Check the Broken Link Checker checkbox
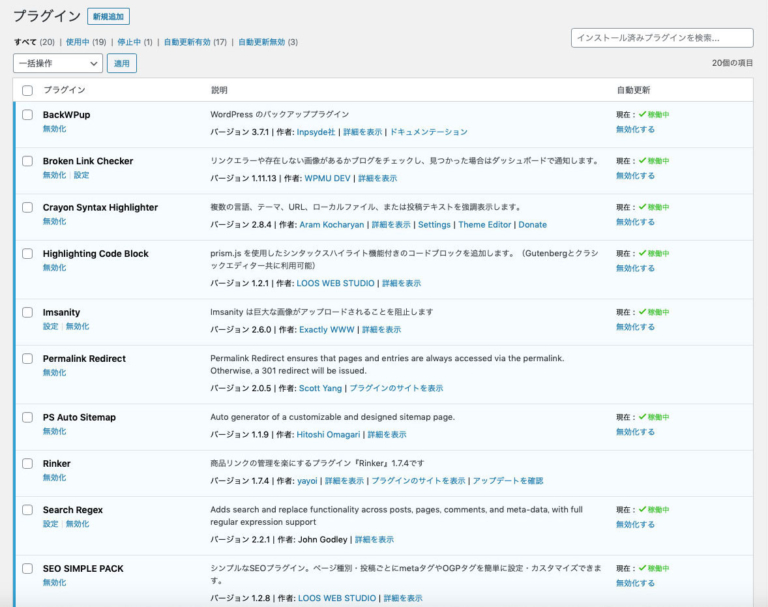The height and width of the screenshot is (607, 768). point(27,161)
